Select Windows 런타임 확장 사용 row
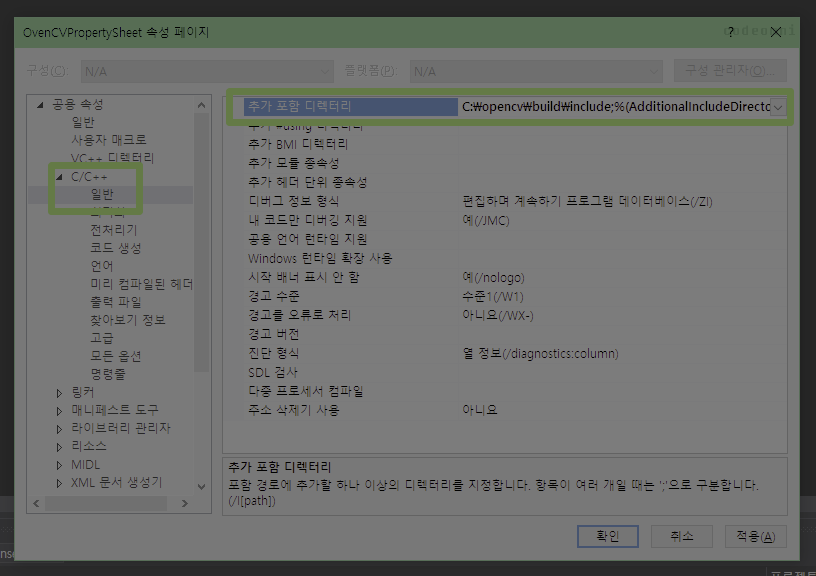 (x=320, y=258)
